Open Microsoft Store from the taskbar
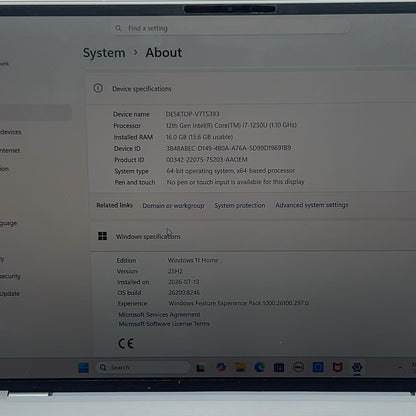The image size is (416, 416). tap(279, 367)
